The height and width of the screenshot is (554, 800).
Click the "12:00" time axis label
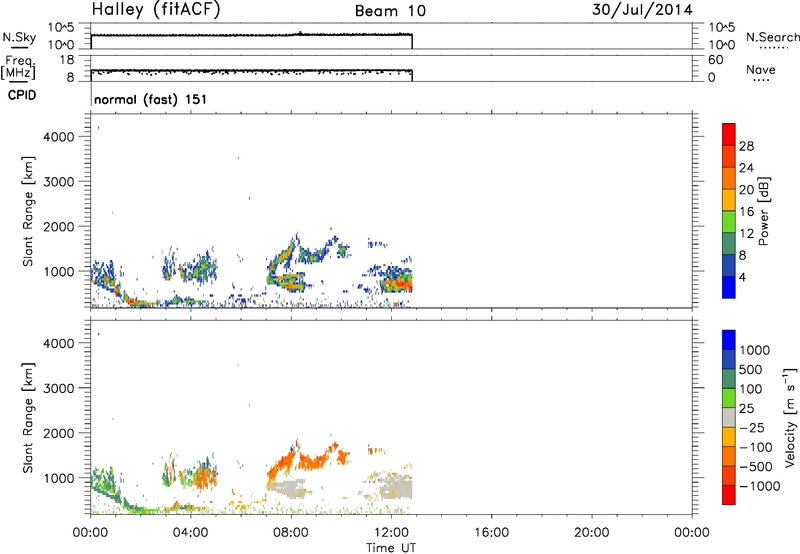pyautogui.click(x=391, y=533)
